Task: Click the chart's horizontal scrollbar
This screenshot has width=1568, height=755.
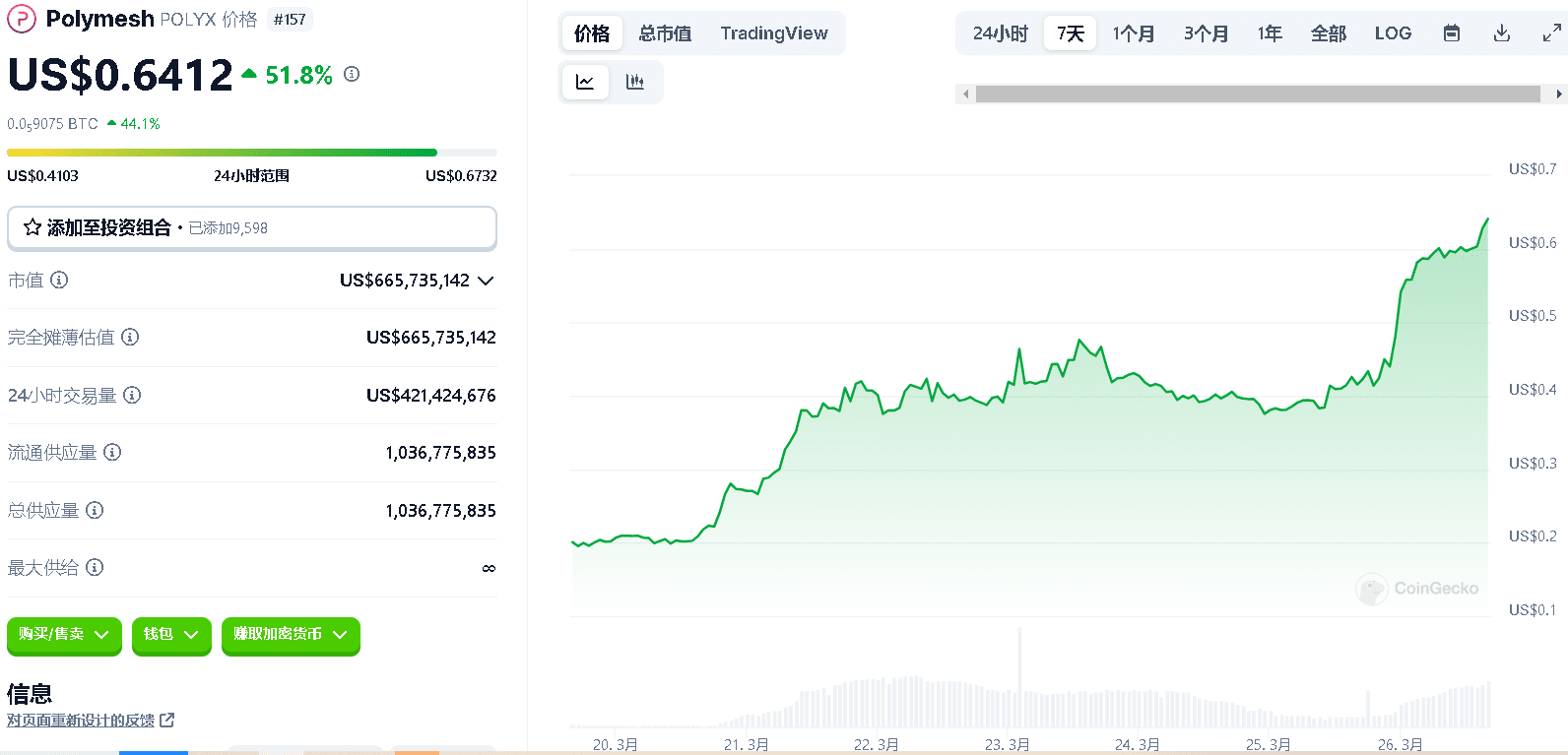Action: pyautogui.click(x=1258, y=94)
